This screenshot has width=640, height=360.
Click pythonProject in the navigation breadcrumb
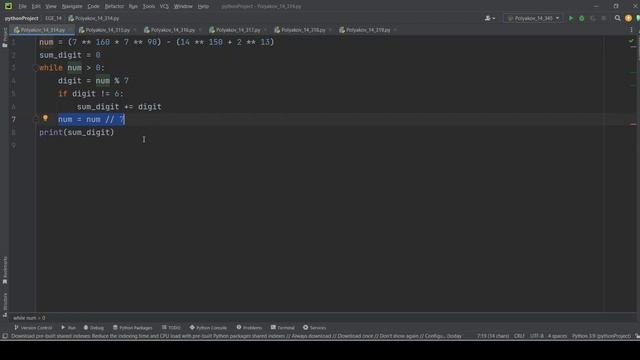click(x=22, y=18)
